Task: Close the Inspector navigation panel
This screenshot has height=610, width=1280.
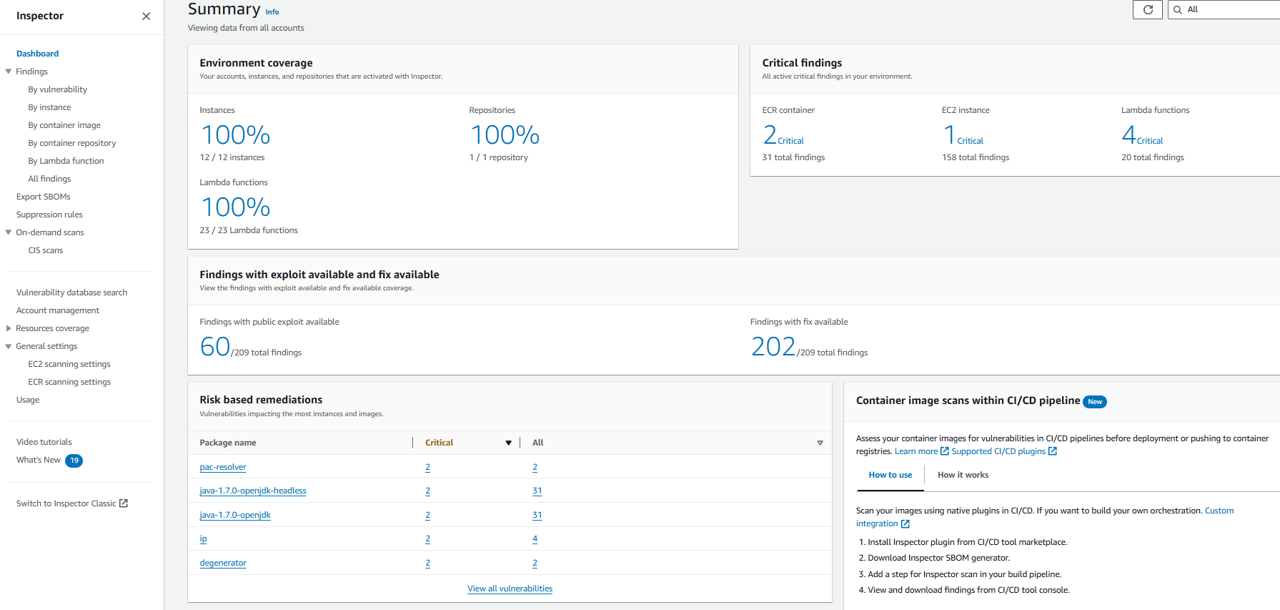Action: point(146,16)
